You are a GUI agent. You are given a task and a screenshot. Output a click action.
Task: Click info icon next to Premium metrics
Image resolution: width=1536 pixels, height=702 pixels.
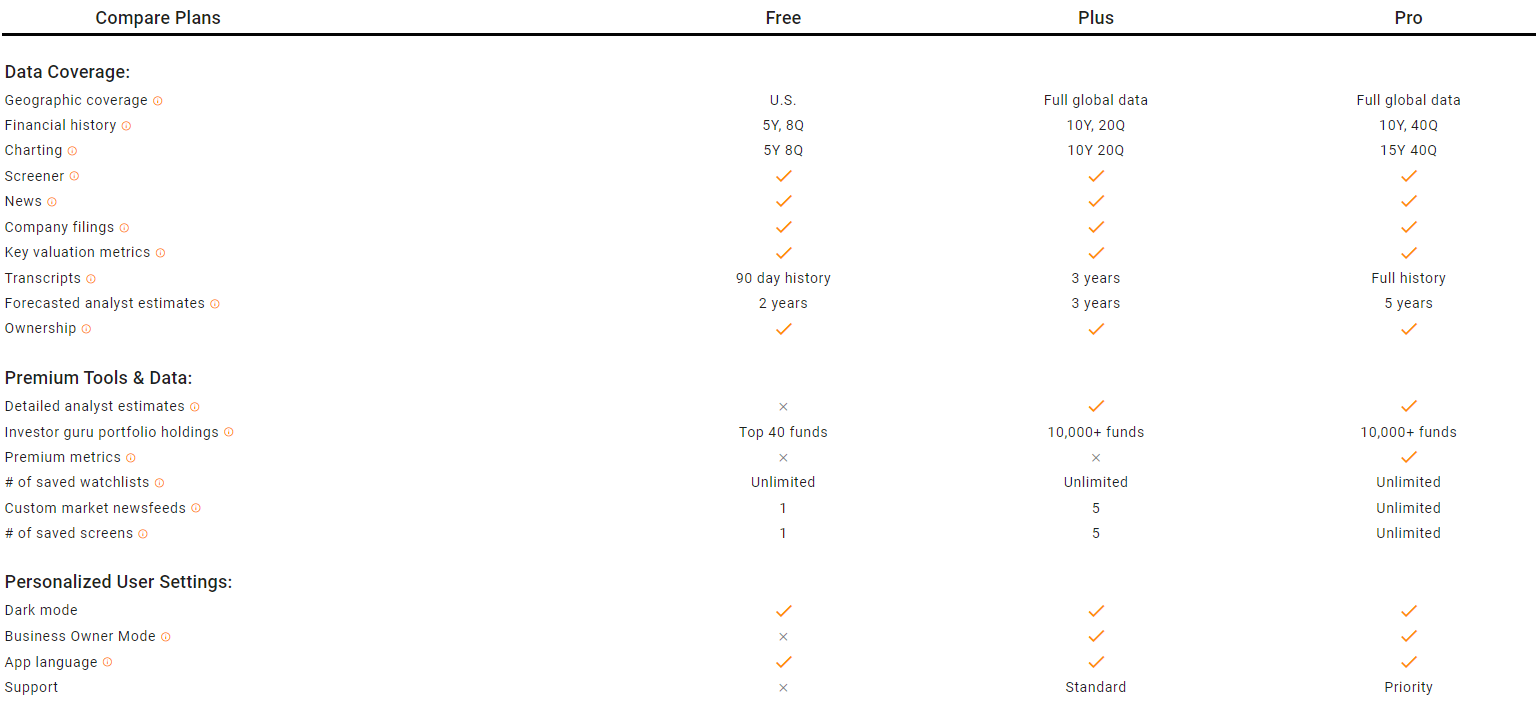point(130,458)
